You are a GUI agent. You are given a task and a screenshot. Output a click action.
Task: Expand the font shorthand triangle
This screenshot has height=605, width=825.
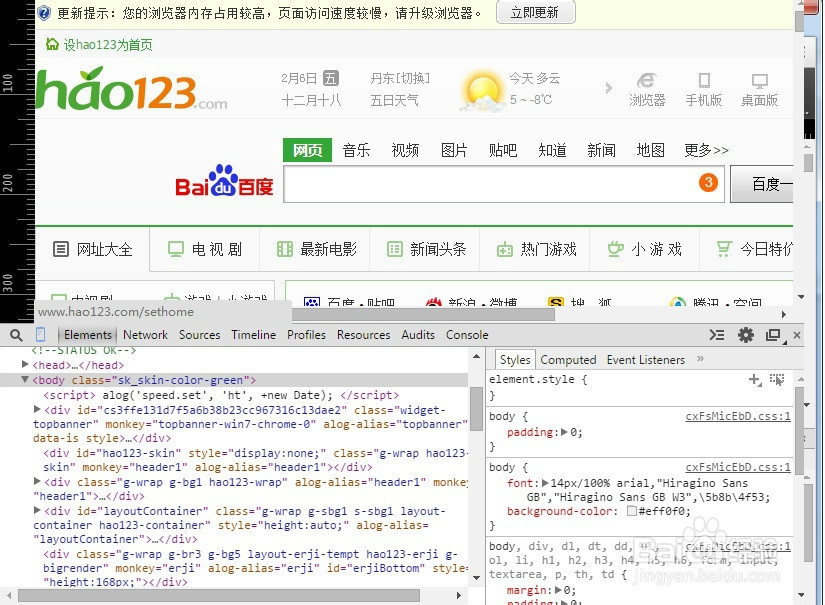[545, 483]
